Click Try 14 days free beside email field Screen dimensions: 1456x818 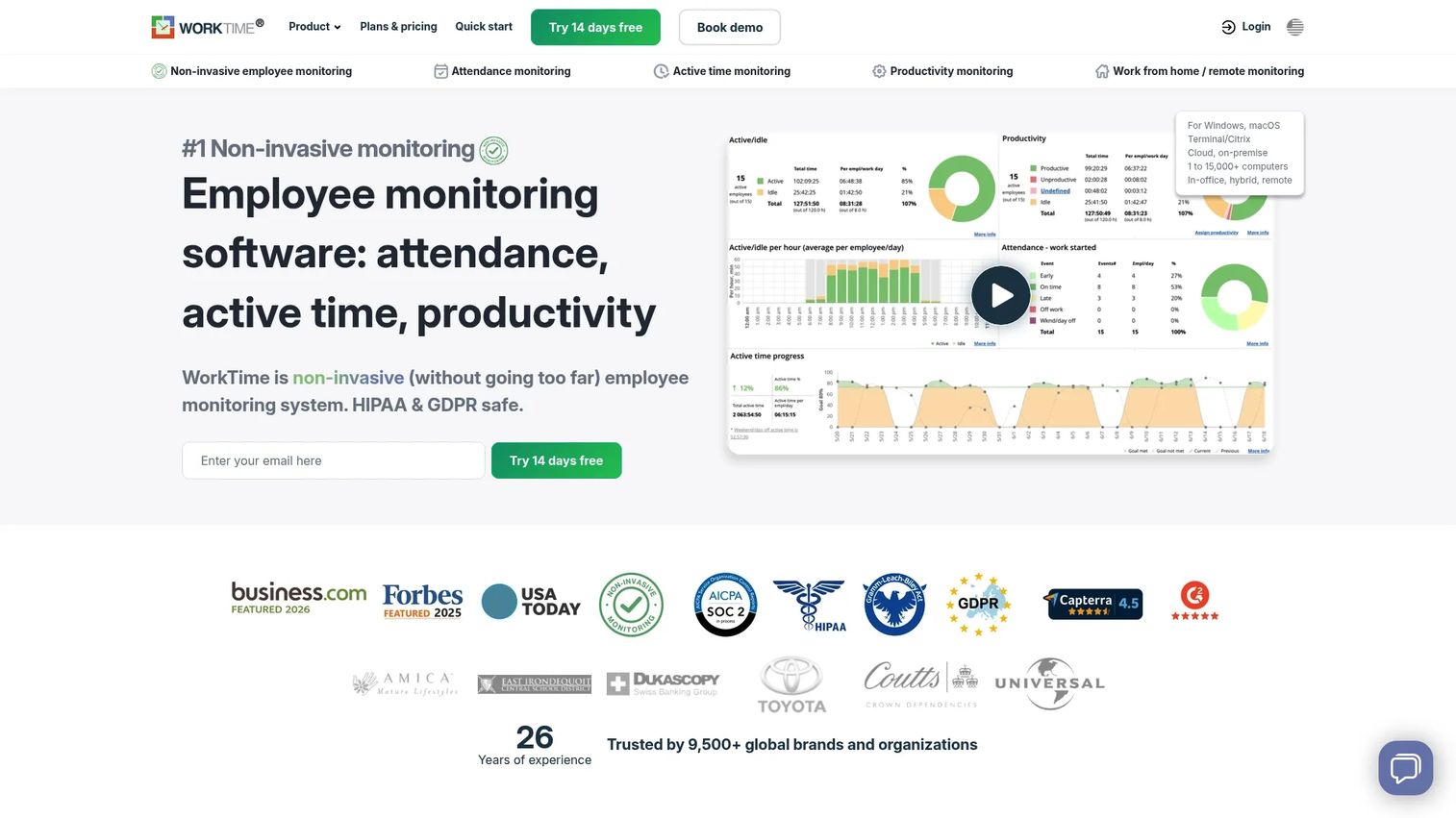[556, 460]
